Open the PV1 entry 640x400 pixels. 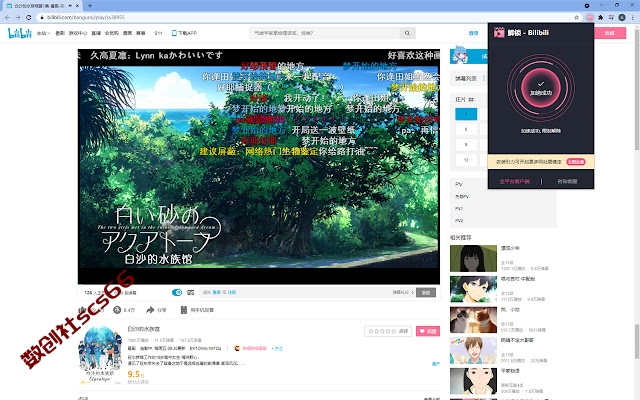(x=459, y=209)
